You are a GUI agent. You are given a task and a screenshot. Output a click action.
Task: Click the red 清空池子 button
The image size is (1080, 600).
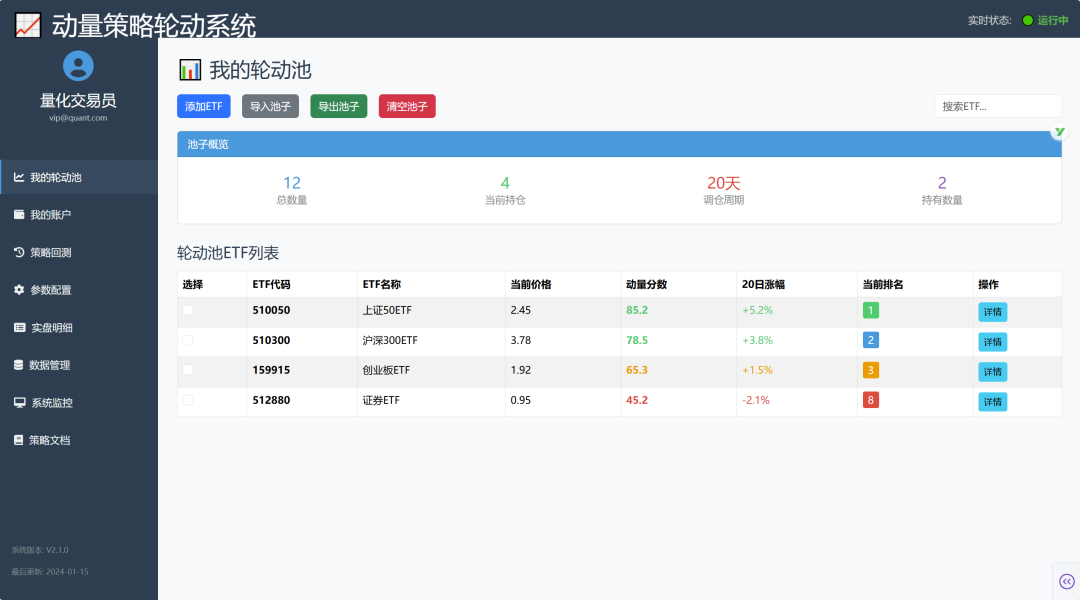[407, 106]
